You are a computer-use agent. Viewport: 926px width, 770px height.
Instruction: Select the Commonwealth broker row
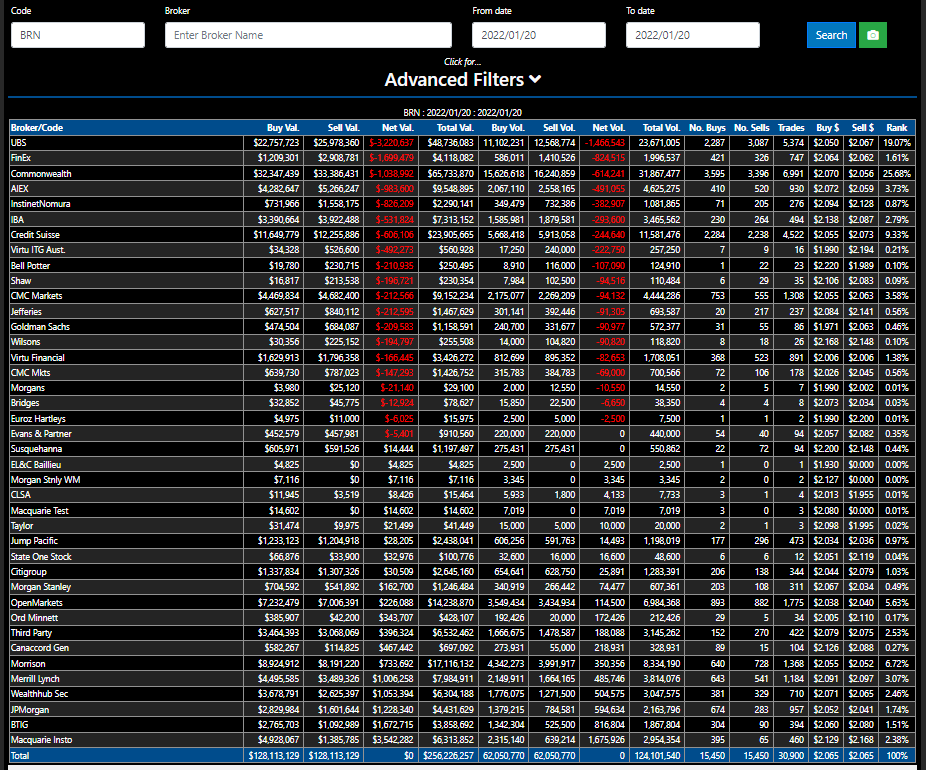click(x=41, y=174)
